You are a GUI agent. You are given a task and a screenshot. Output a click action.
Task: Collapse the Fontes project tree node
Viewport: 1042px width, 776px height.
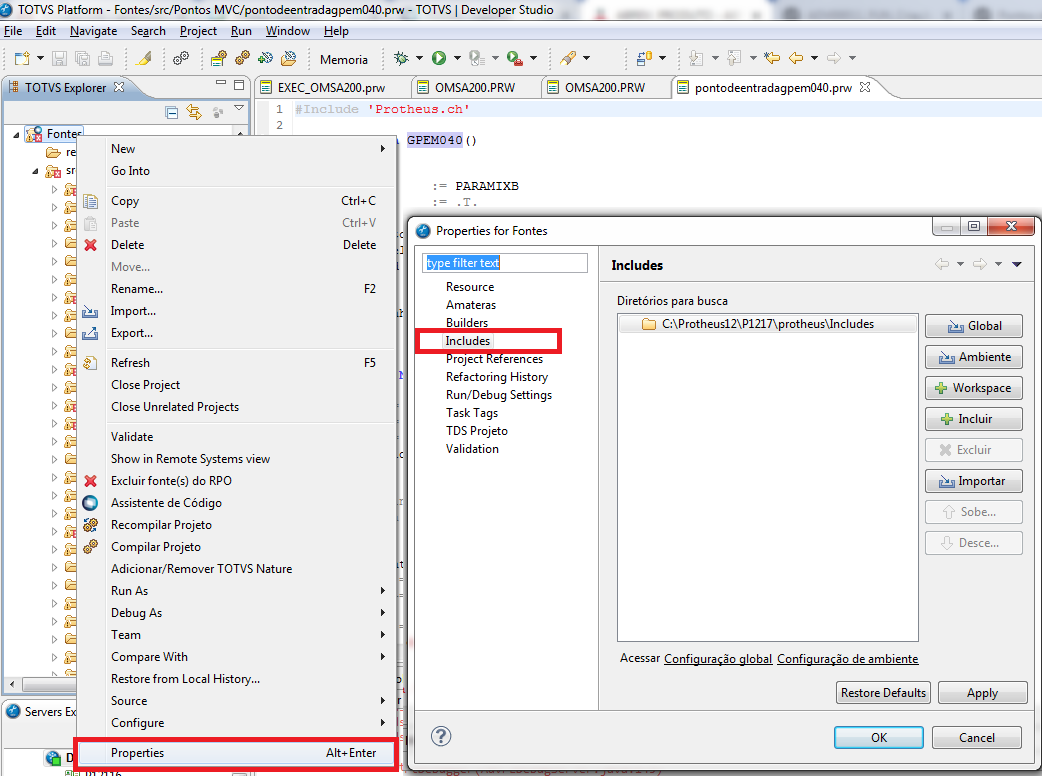pos(16,134)
